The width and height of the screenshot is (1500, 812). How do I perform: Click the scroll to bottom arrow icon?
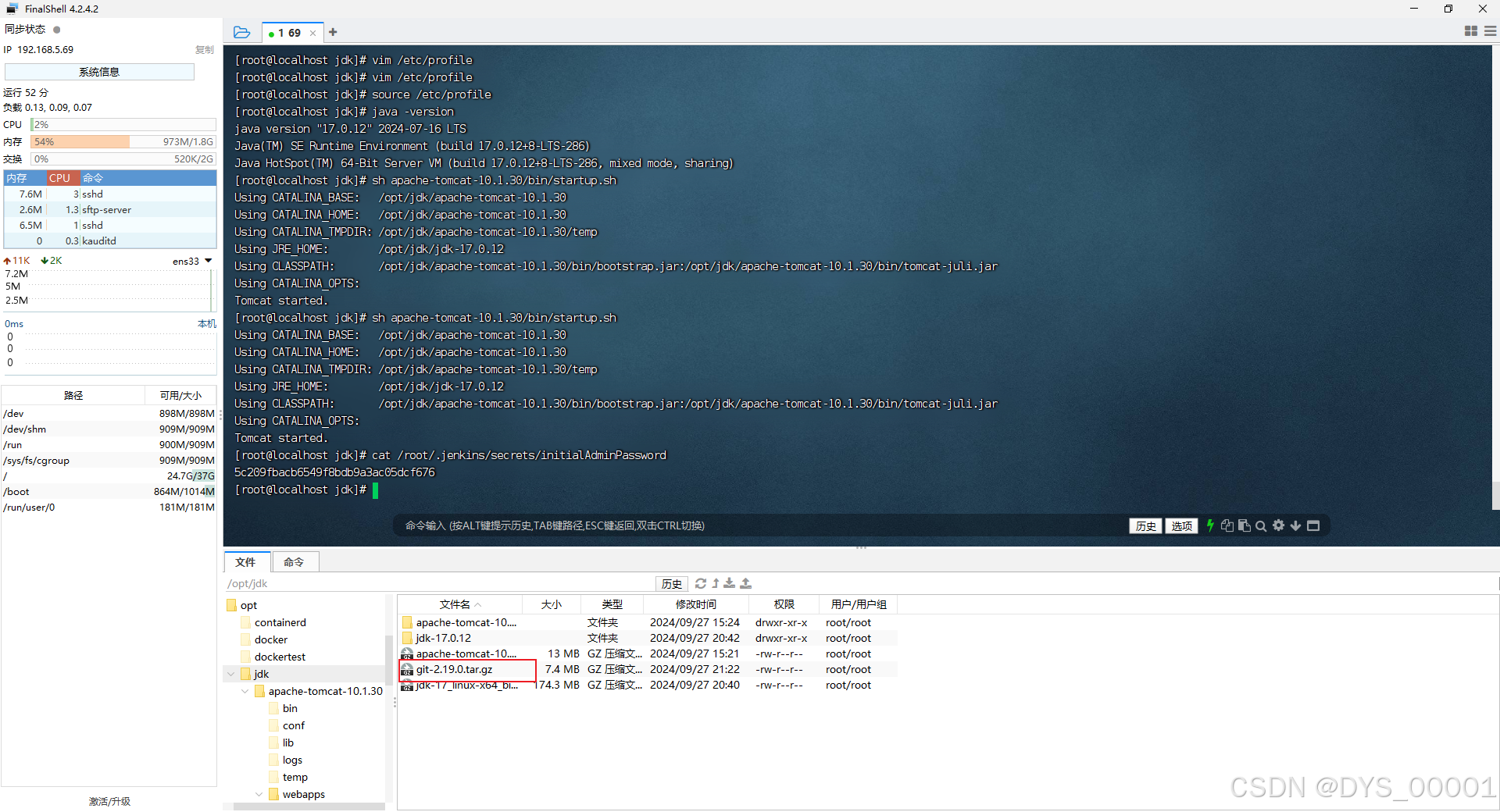1295,525
